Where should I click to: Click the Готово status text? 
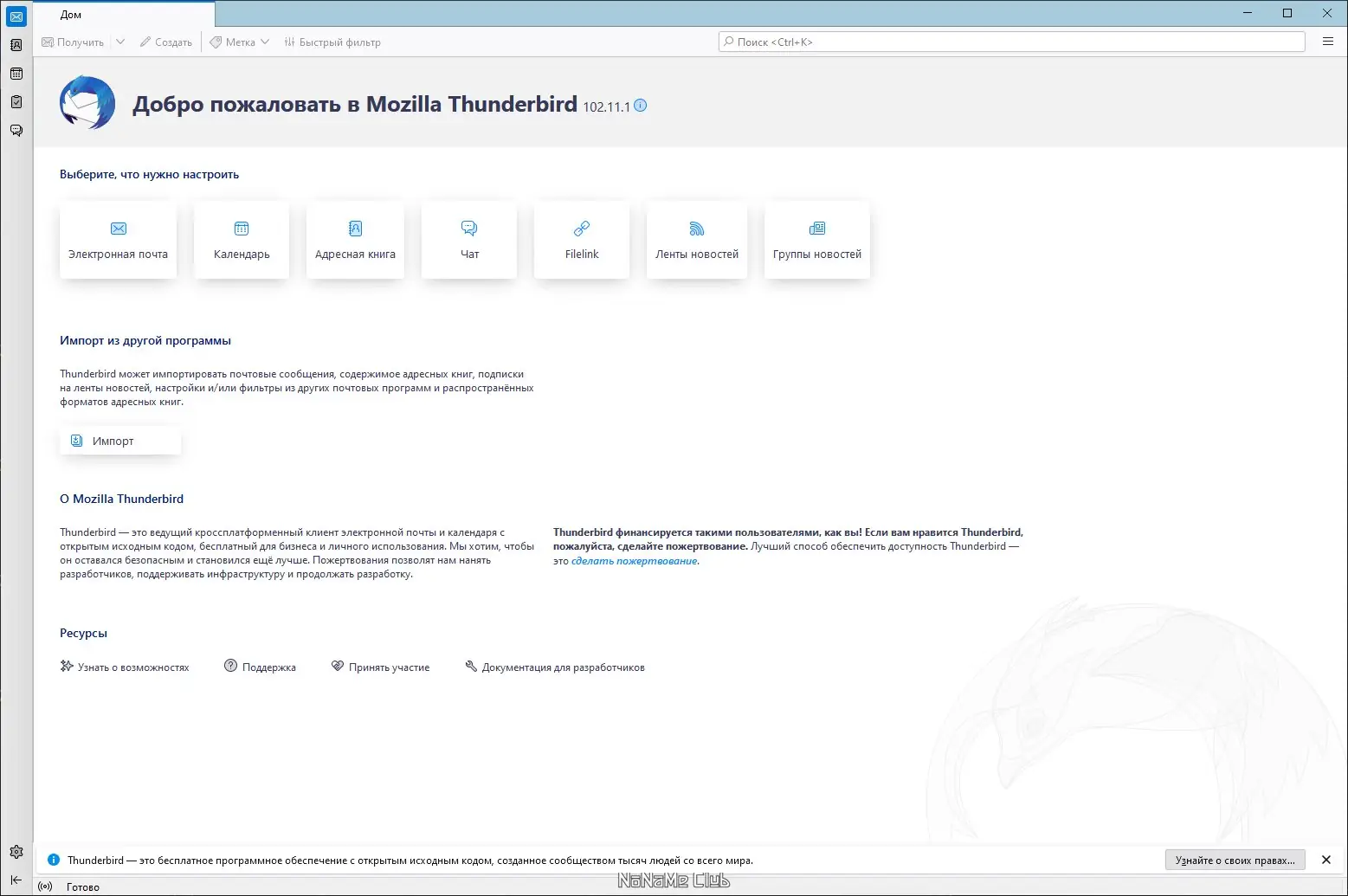pyautogui.click(x=83, y=886)
